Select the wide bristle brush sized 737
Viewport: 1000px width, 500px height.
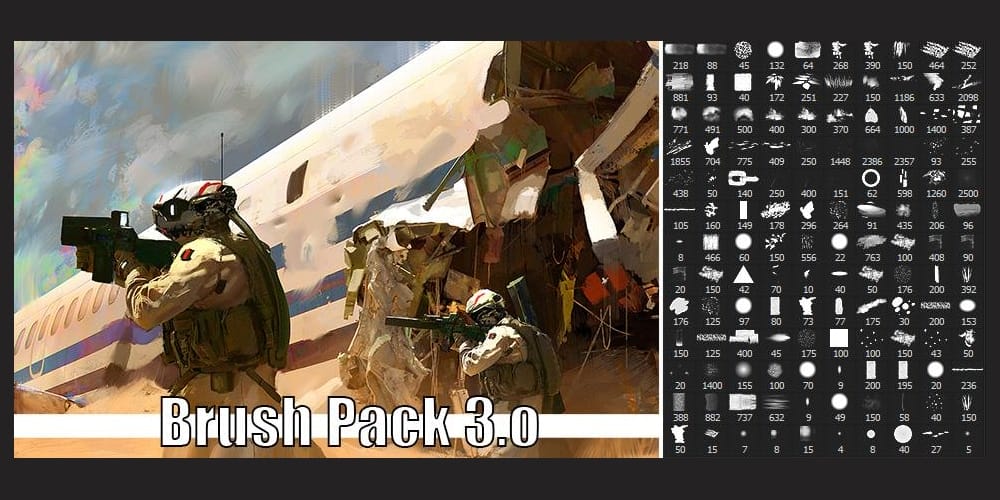click(743, 402)
